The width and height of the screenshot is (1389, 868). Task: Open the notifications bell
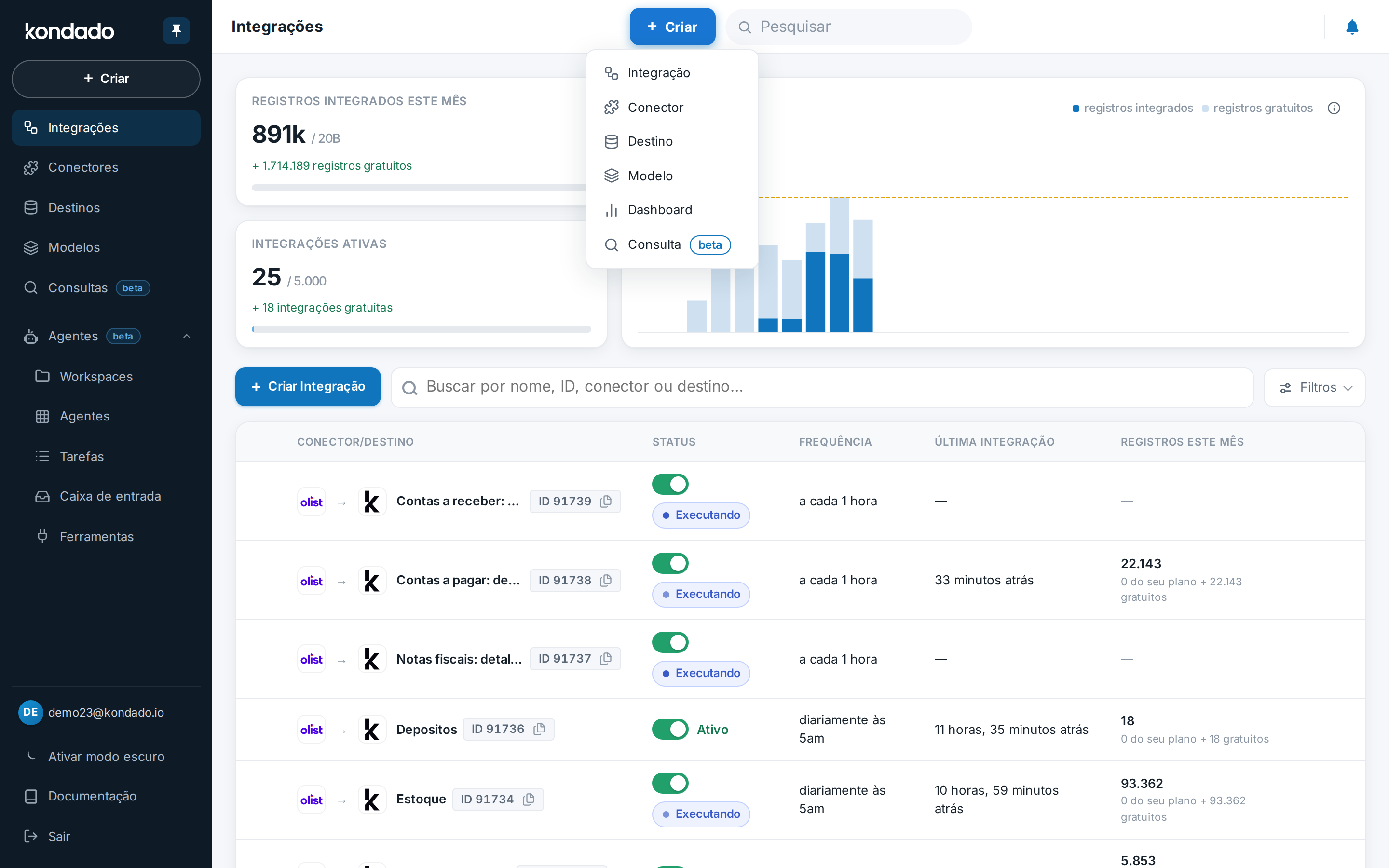1352,27
